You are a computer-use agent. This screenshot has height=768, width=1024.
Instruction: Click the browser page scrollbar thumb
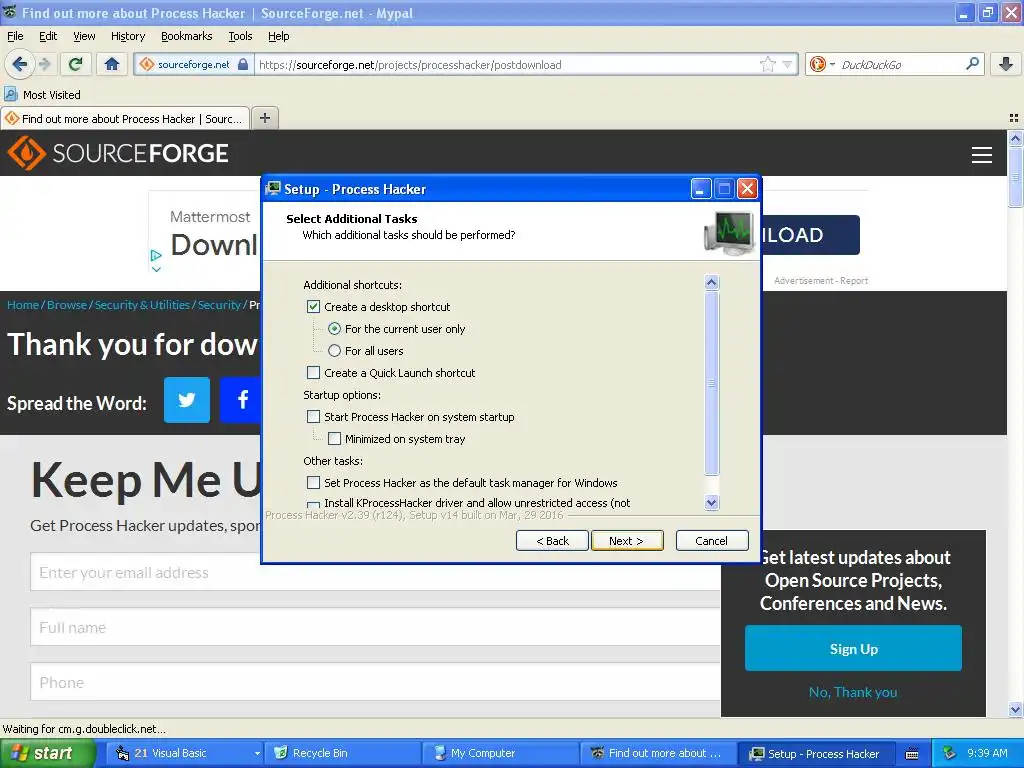pos(1015,176)
